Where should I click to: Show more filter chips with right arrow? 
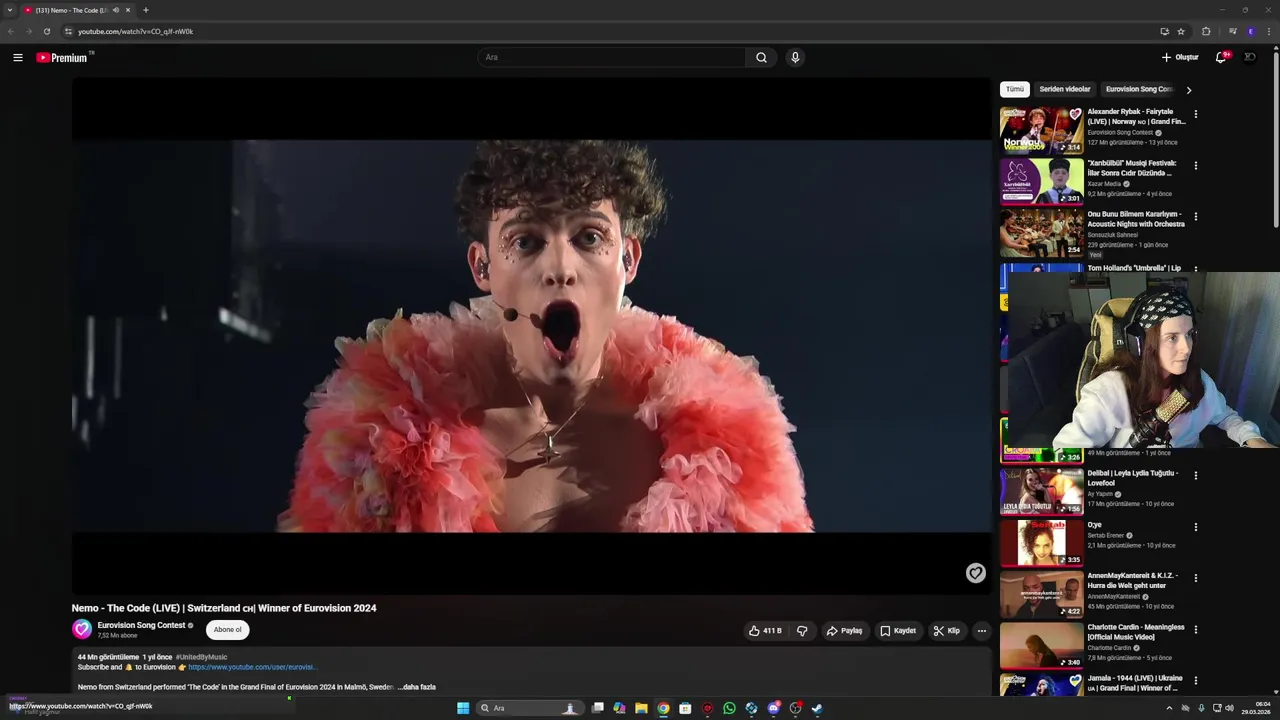click(x=1188, y=90)
